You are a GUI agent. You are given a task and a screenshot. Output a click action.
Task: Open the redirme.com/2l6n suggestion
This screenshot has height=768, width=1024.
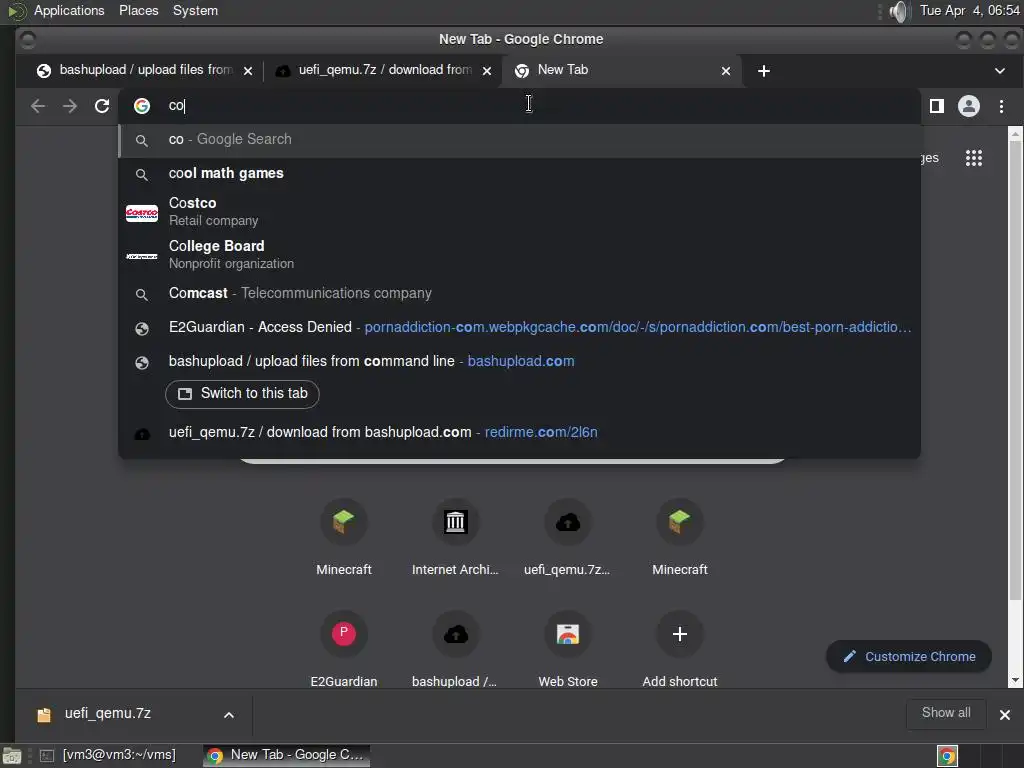click(x=519, y=432)
